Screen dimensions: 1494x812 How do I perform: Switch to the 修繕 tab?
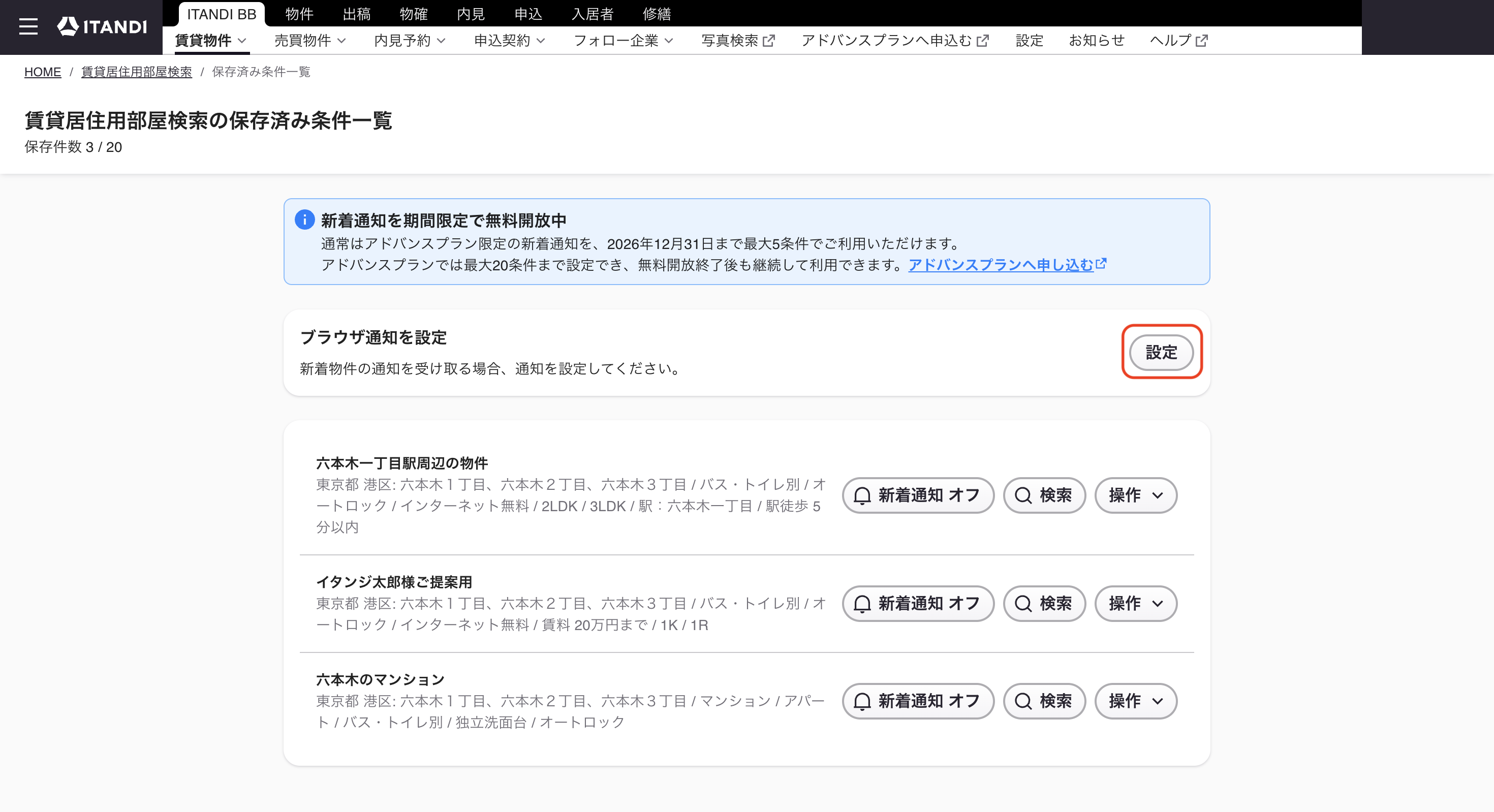(x=657, y=14)
